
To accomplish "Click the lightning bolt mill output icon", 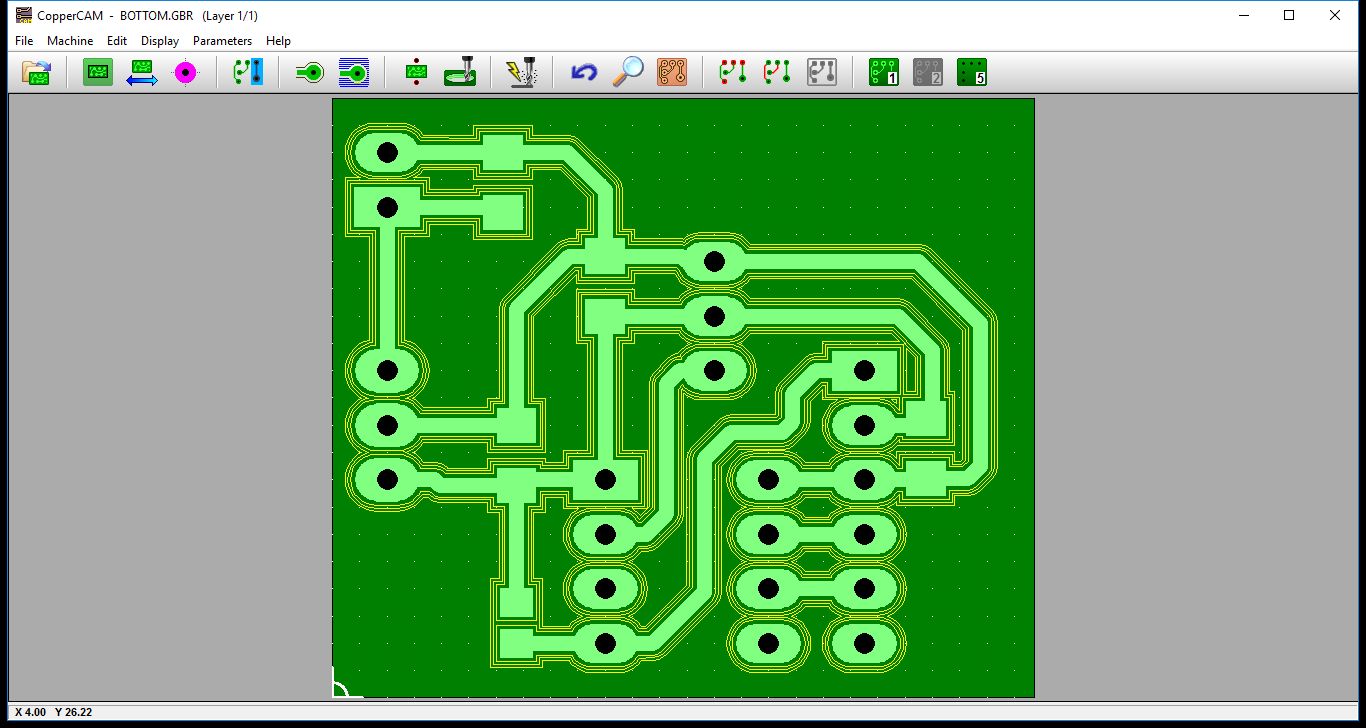I will (522, 73).
